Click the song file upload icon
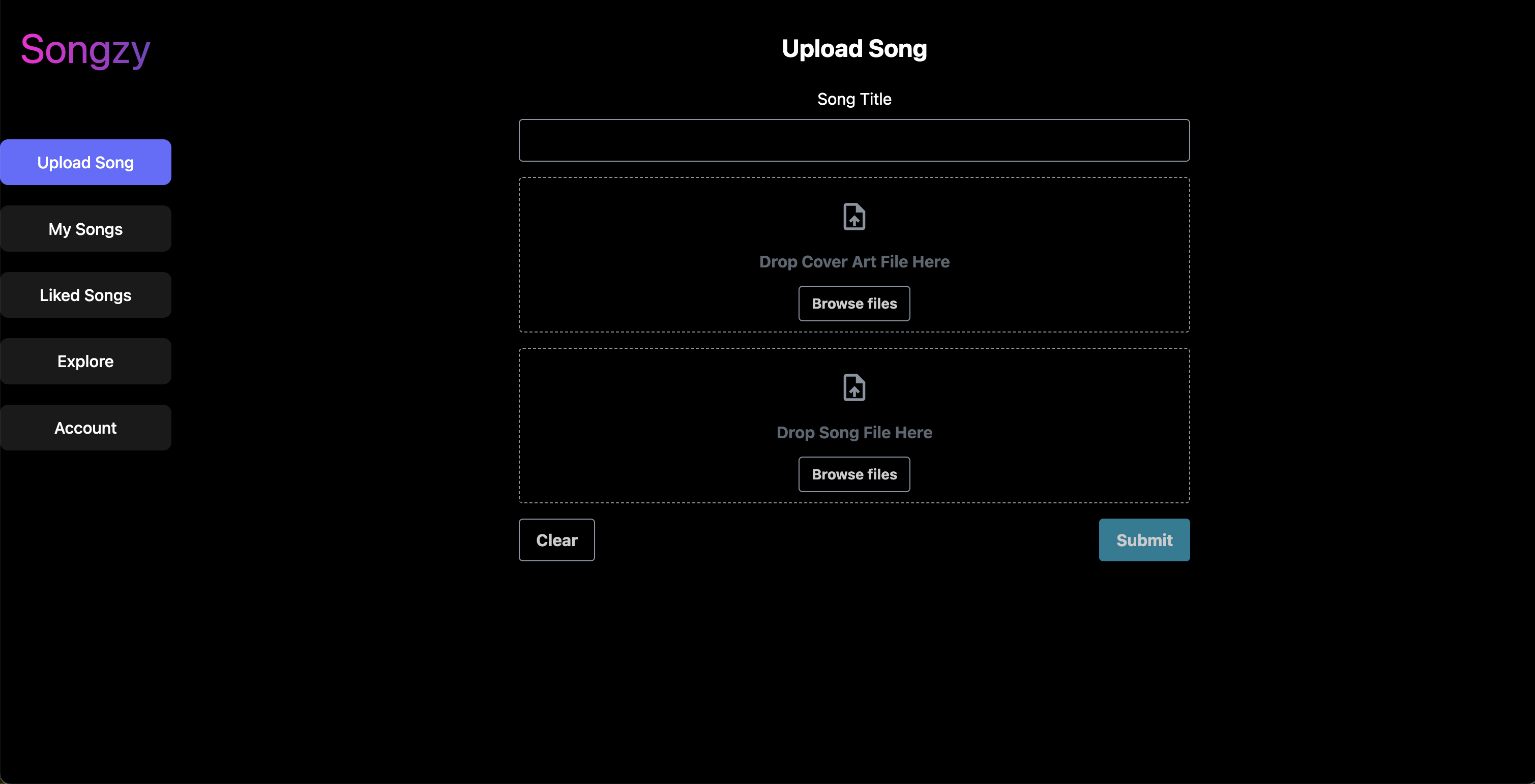Viewport: 1535px width, 784px height. [854, 388]
